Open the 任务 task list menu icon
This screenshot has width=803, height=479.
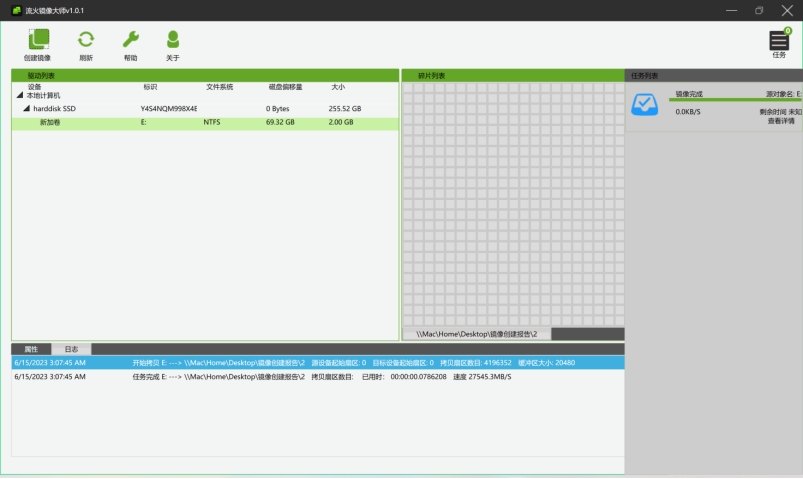(x=779, y=40)
